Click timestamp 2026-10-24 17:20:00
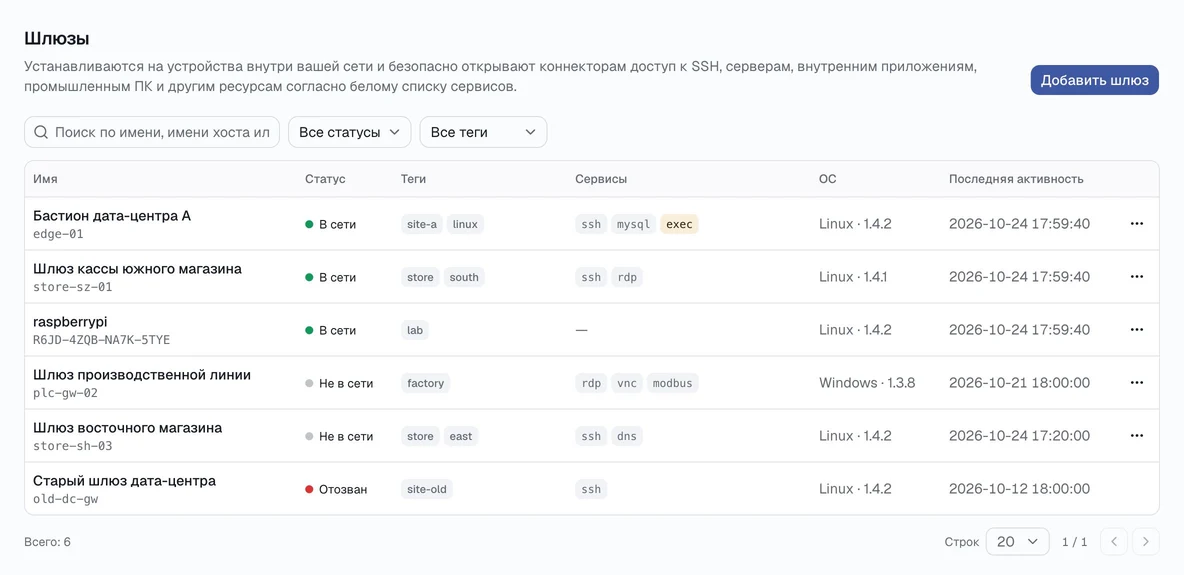This screenshot has height=575, width=1184. tap(1019, 435)
